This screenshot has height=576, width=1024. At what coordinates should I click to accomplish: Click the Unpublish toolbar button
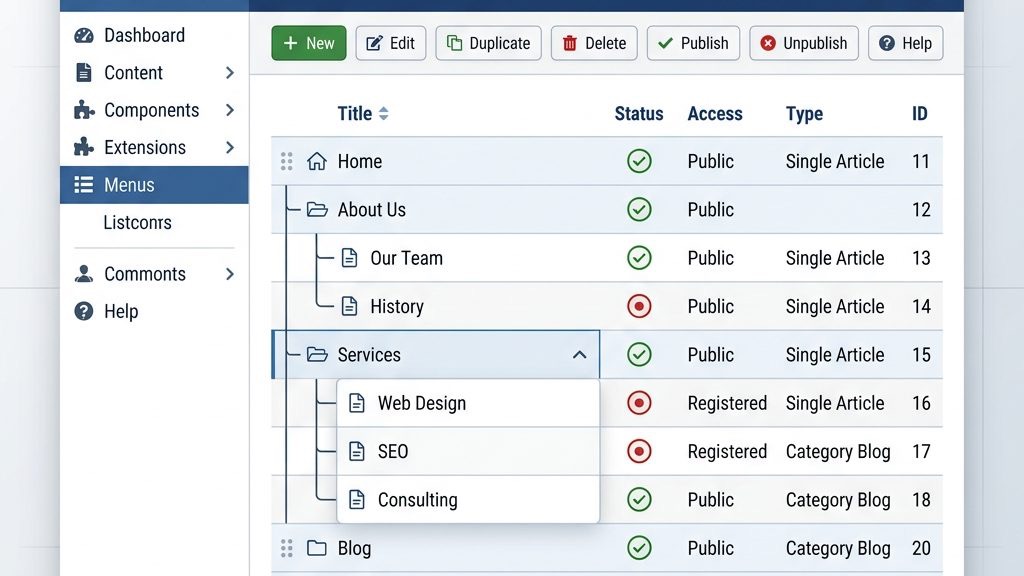click(804, 43)
